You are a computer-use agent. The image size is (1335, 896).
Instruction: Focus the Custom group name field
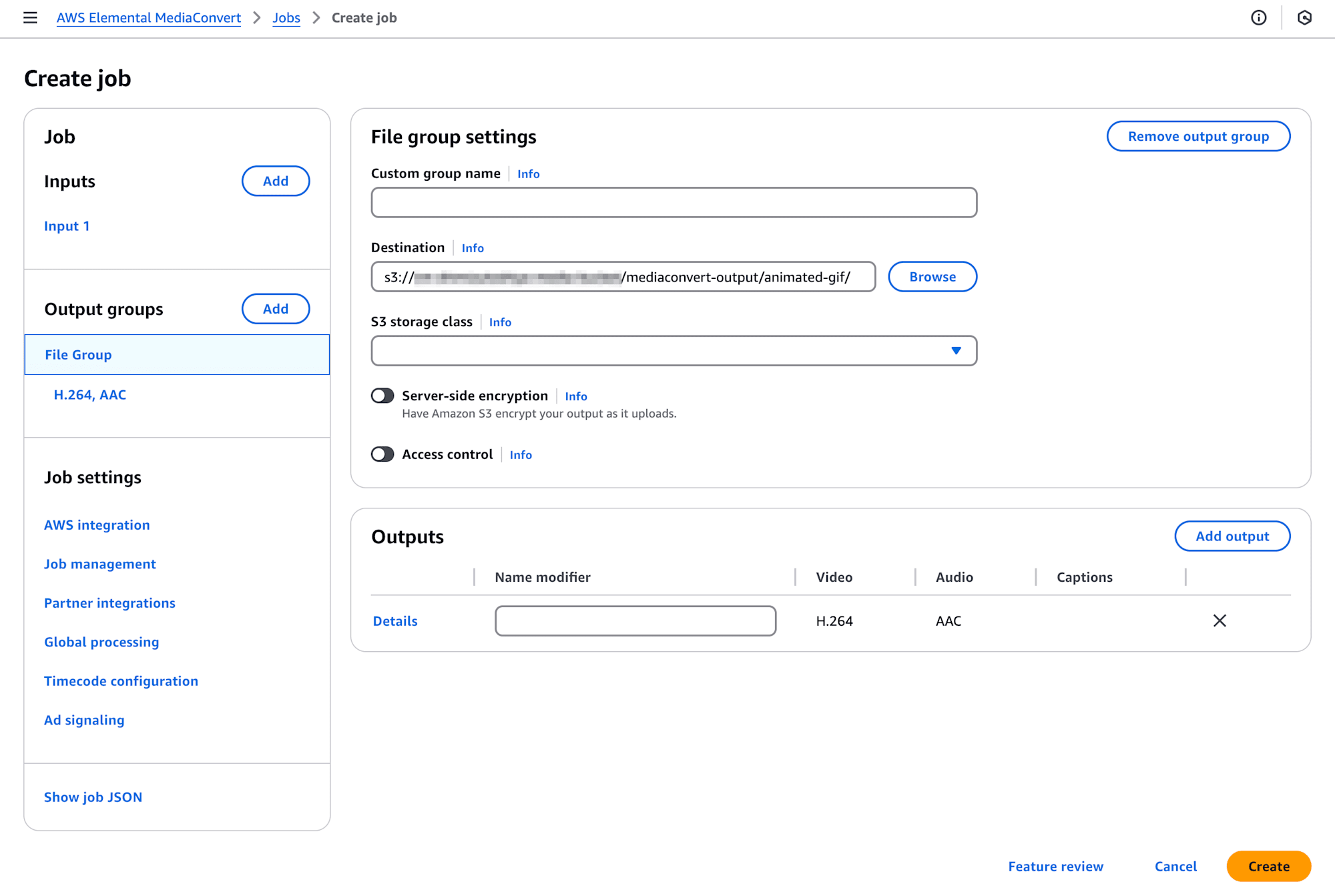coord(674,203)
